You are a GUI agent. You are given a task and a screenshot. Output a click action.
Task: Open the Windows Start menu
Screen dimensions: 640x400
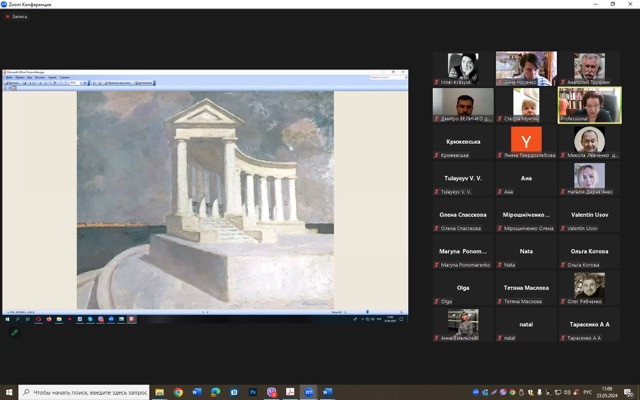click(9, 392)
